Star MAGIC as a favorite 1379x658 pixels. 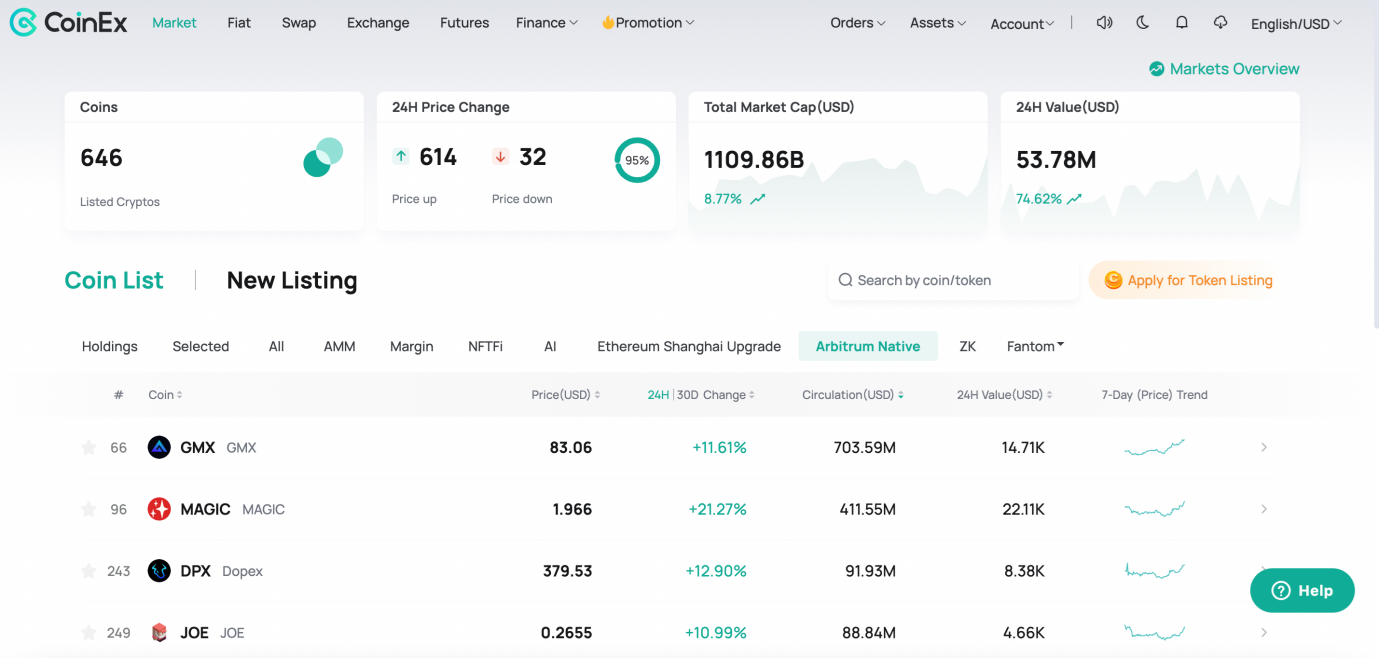coord(89,509)
